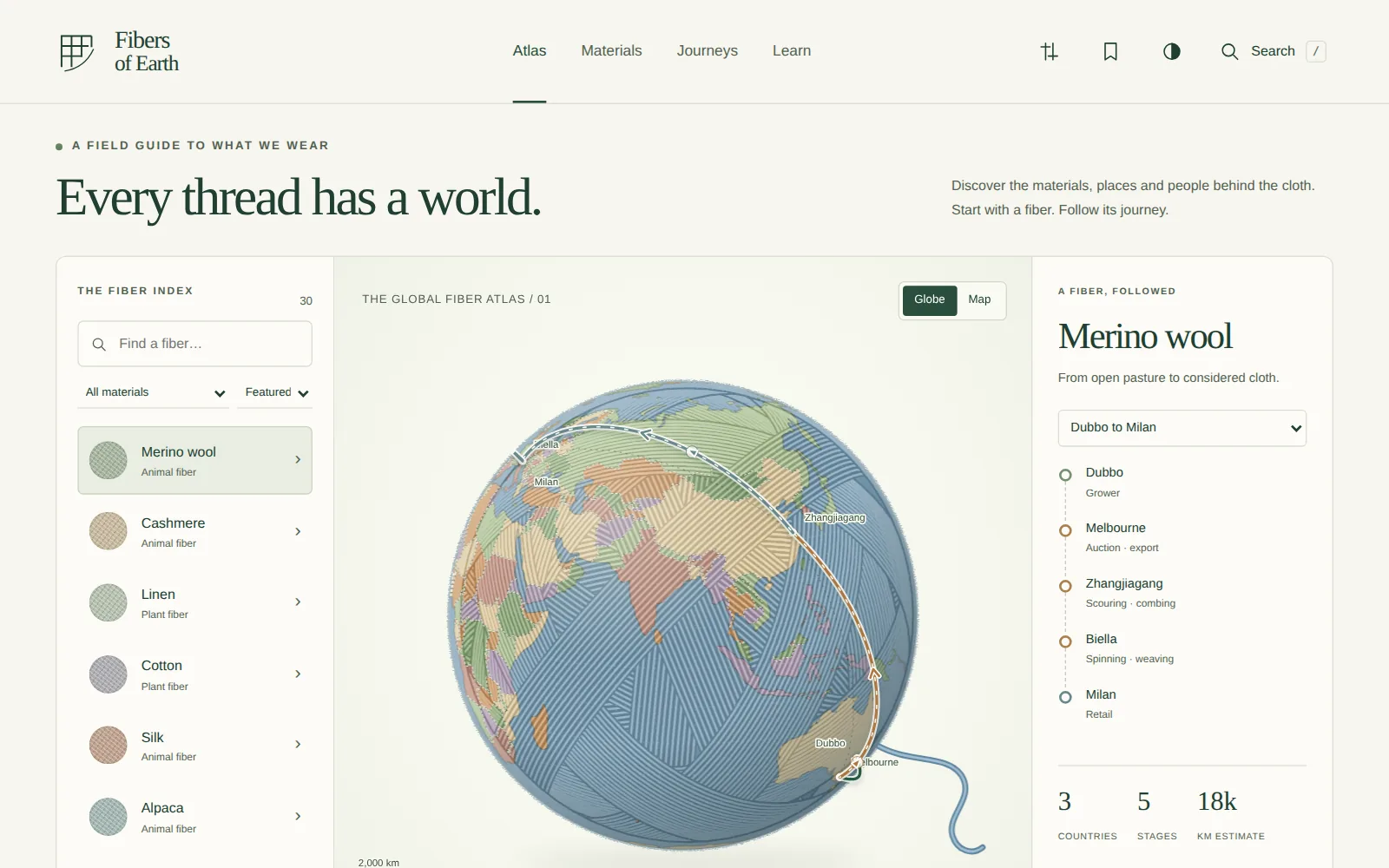Open the All materials dropdown

[x=154, y=392]
